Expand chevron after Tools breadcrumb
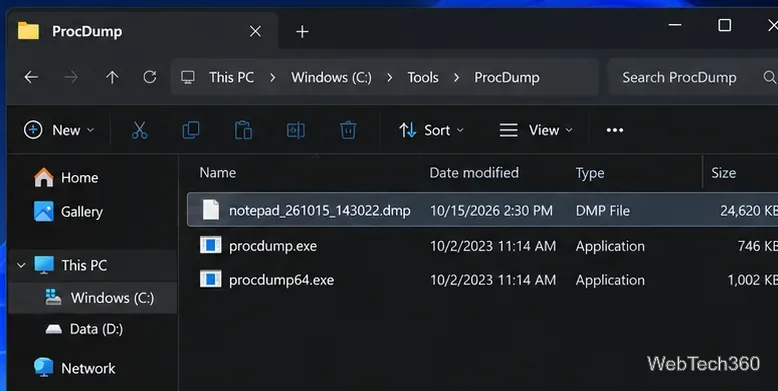The image size is (778, 391). pos(456,77)
